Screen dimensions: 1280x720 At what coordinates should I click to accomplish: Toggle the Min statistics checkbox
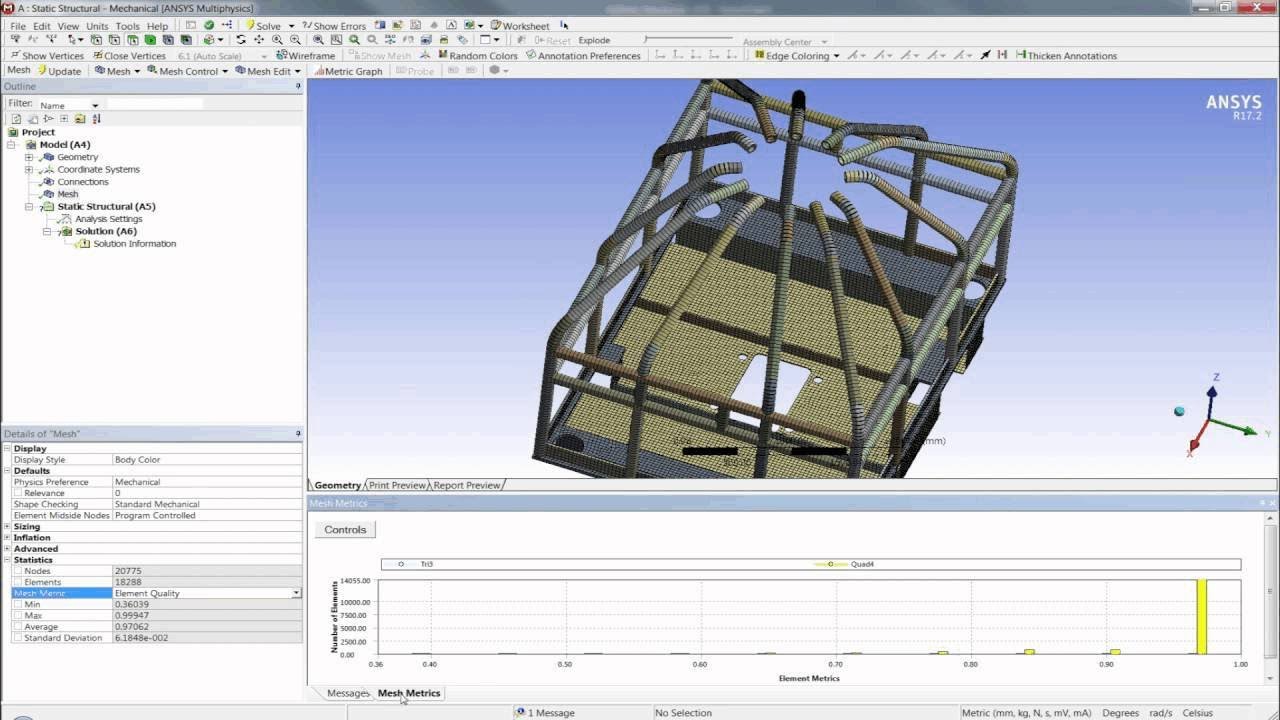click(x=17, y=604)
